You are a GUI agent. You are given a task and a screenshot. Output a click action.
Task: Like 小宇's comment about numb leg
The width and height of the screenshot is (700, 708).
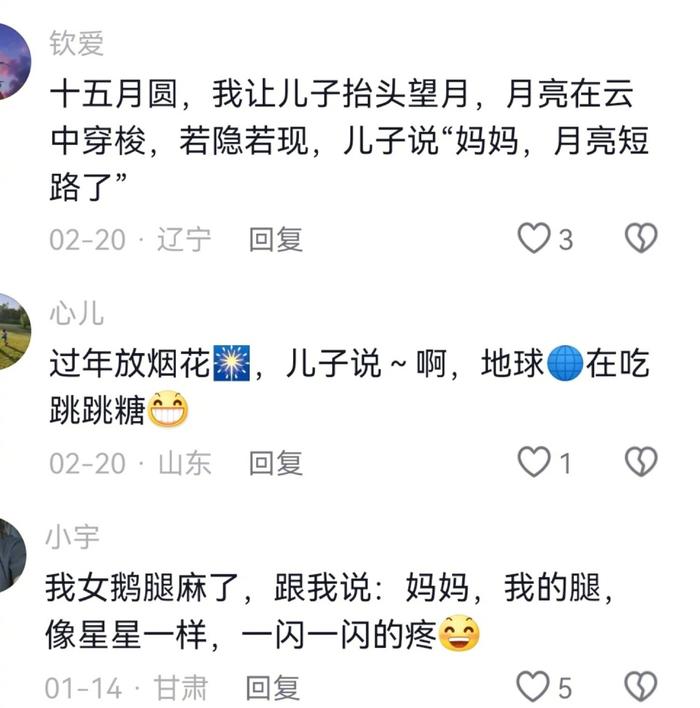[x=533, y=687]
